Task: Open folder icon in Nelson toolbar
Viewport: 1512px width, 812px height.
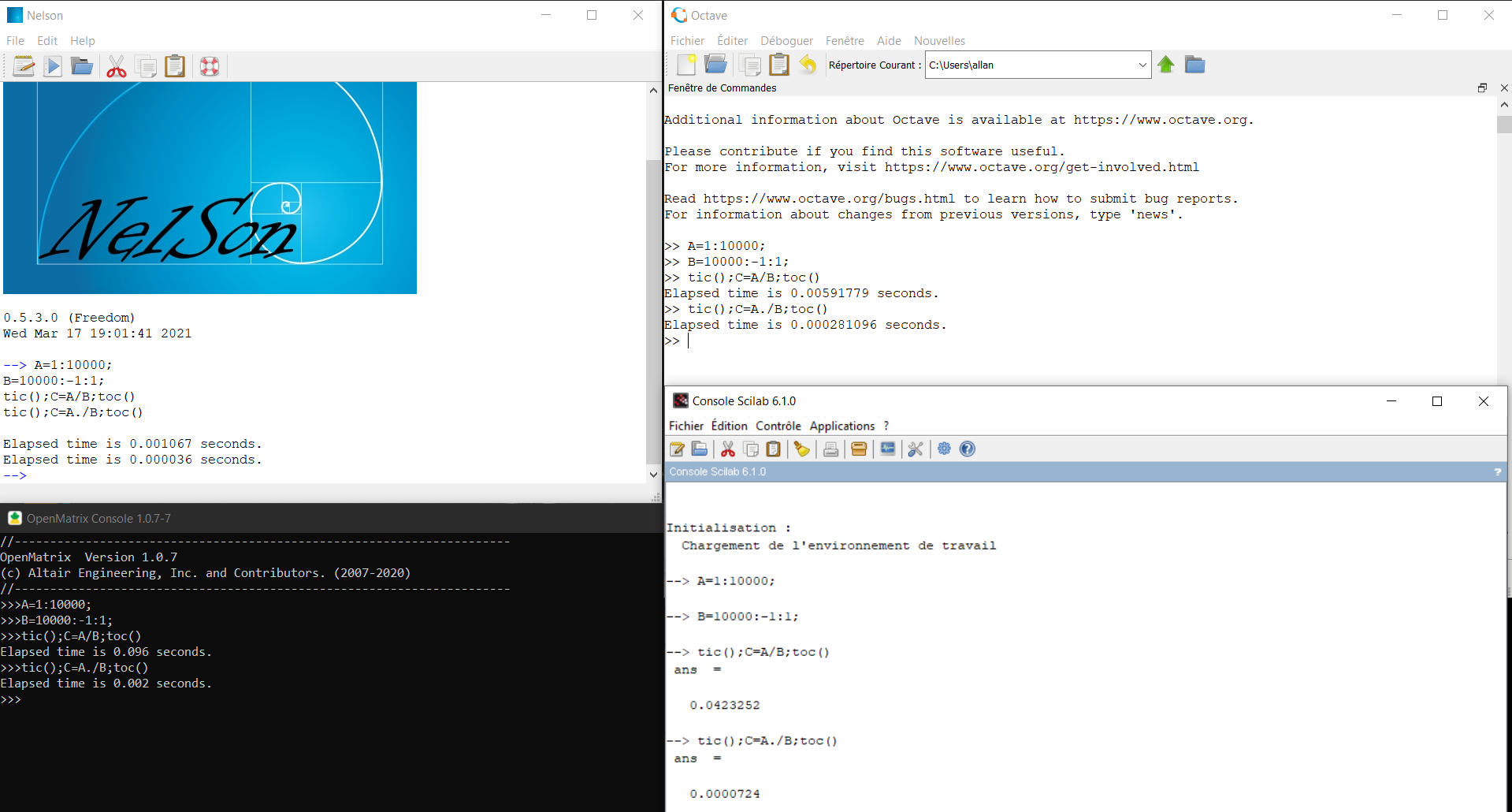Action: tap(82, 67)
